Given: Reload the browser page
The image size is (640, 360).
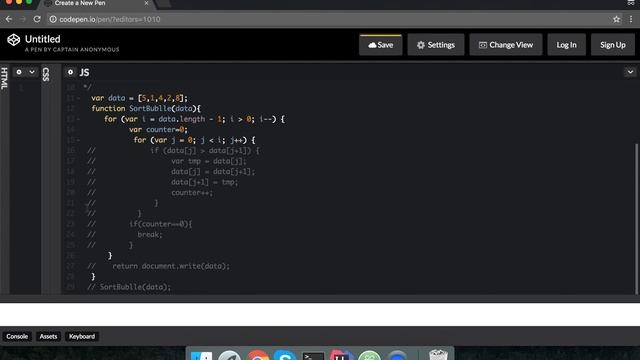Looking at the screenshot, I should (37, 19).
